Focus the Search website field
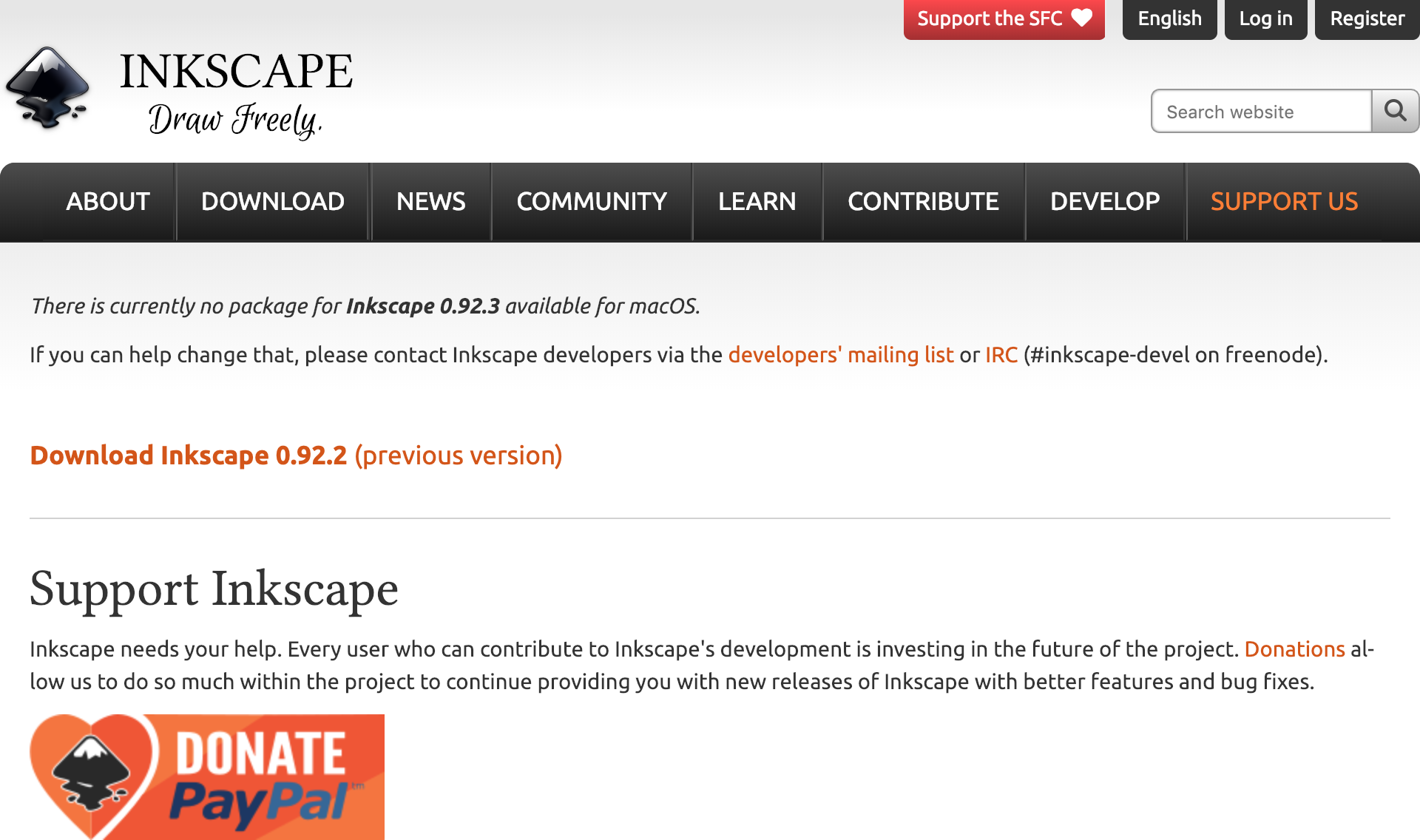The width and height of the screenshot is (1420, 840). click(1261, 112)
